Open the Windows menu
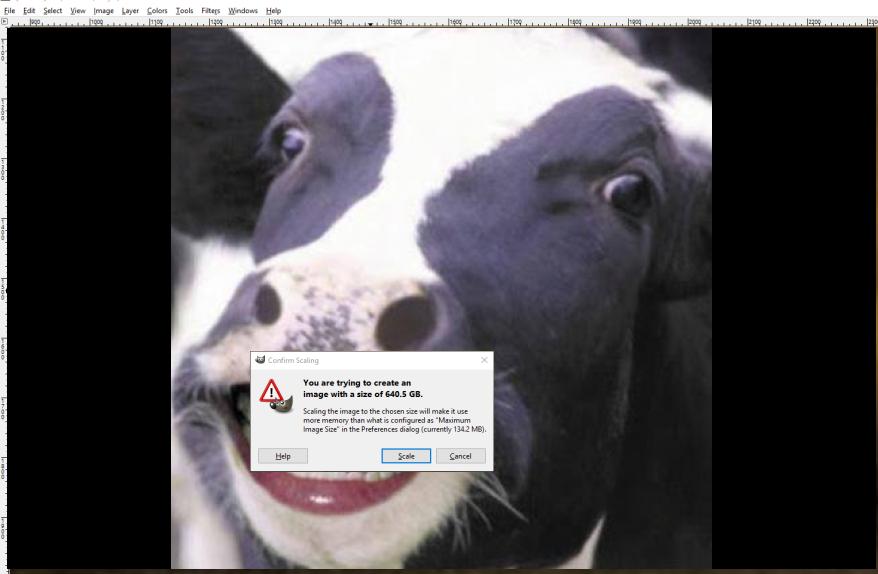This screenshot has width=878, height=574. coord(242,10)
